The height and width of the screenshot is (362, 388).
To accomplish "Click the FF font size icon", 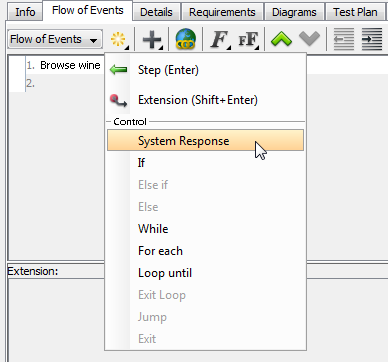I will [248, 40].
